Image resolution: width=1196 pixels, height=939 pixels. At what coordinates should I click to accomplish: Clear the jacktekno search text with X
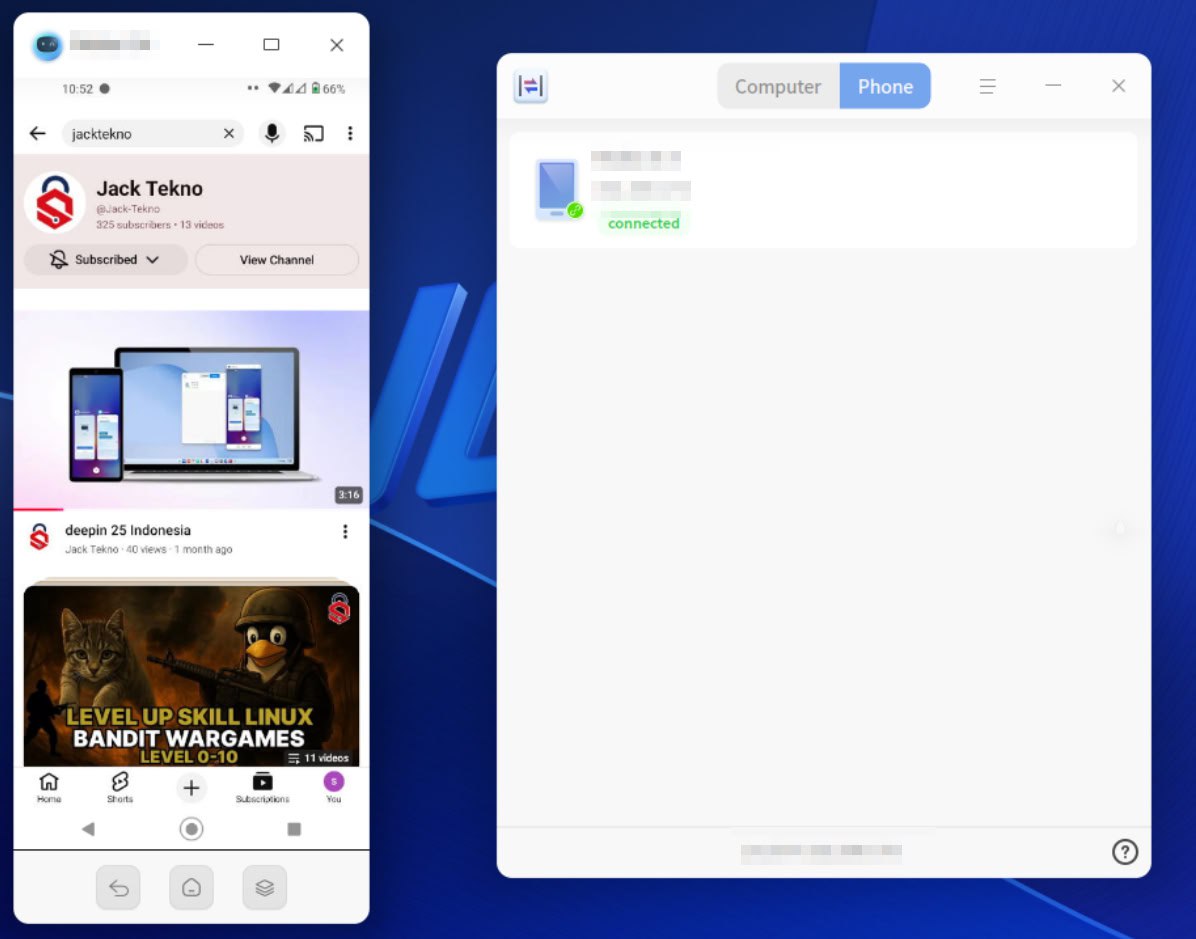pos(229,133)
